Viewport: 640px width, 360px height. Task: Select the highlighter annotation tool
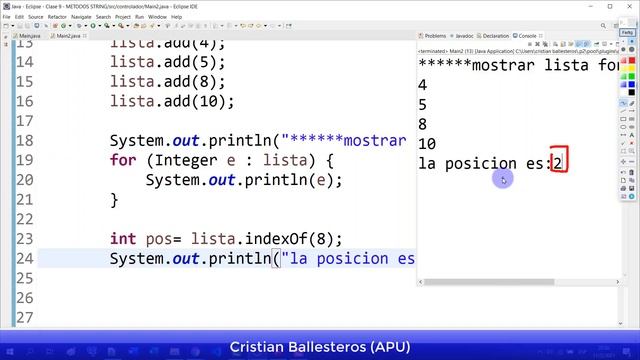pyautogui.click(x=631, y=103)
